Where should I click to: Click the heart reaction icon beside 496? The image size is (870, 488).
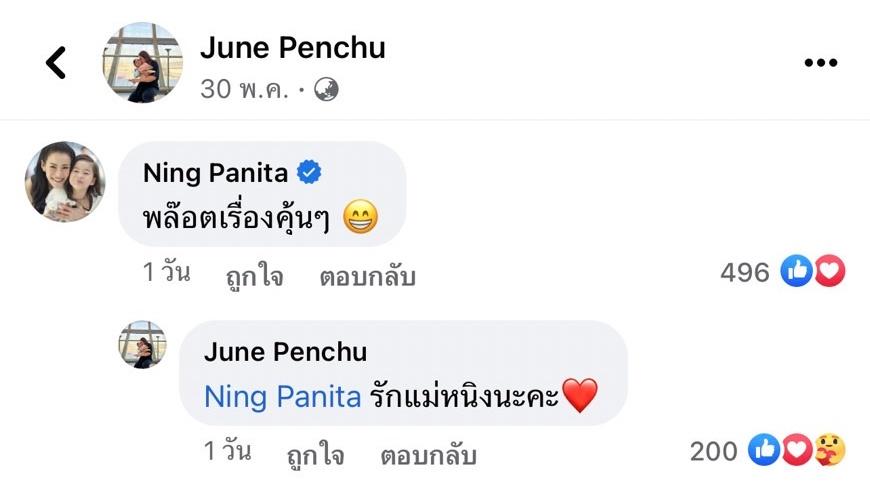(829, 271)
